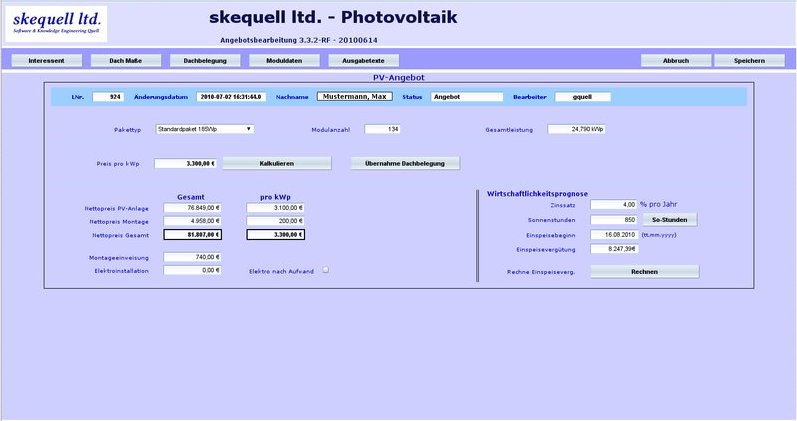Image resolution: width=797 pixels, height=421 pixels.
Task: Click the skequell ltd. - Photovoltaik title
Action: [x=333, y=17]
